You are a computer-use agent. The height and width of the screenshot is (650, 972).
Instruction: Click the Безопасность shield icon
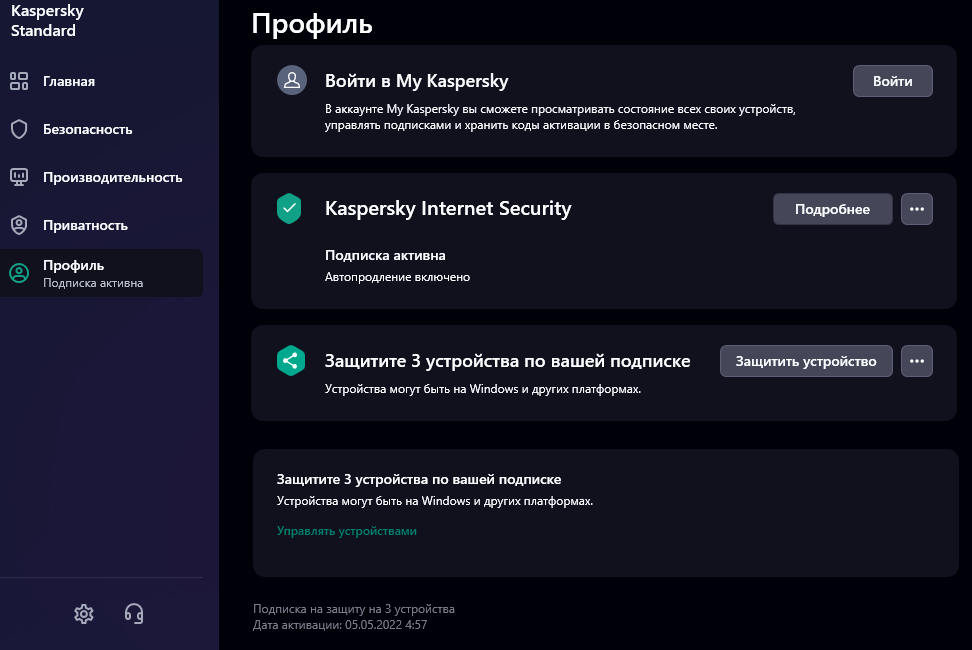(x=19, y=130)
